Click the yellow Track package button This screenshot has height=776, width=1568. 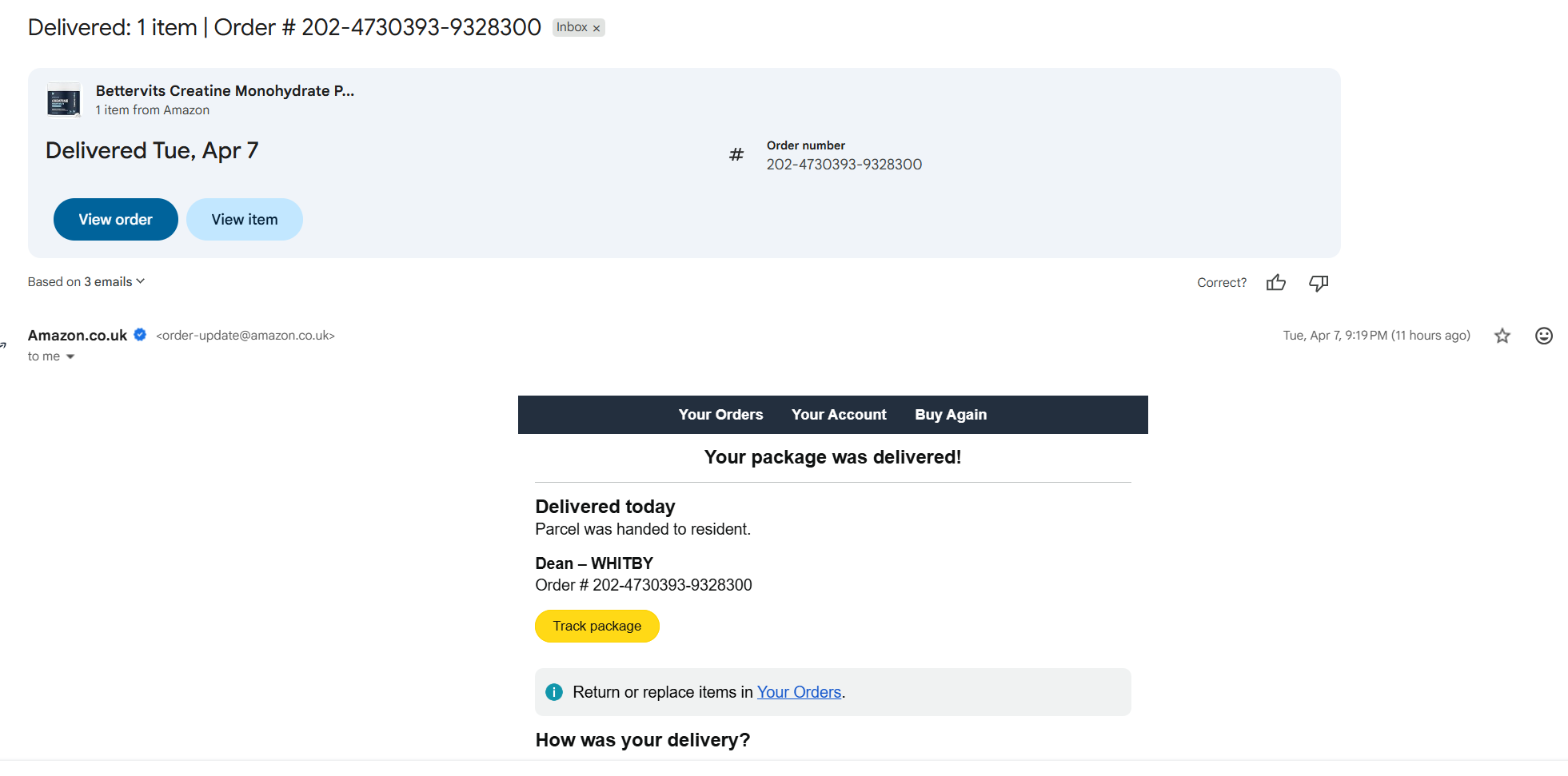pyautogui.click(x=596, y=626)
